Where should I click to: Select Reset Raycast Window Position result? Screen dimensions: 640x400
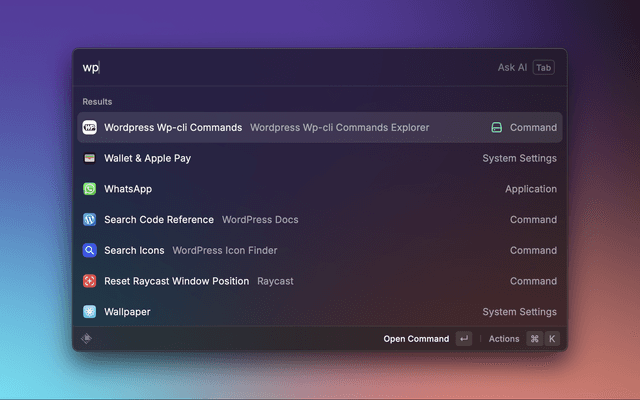320,281
